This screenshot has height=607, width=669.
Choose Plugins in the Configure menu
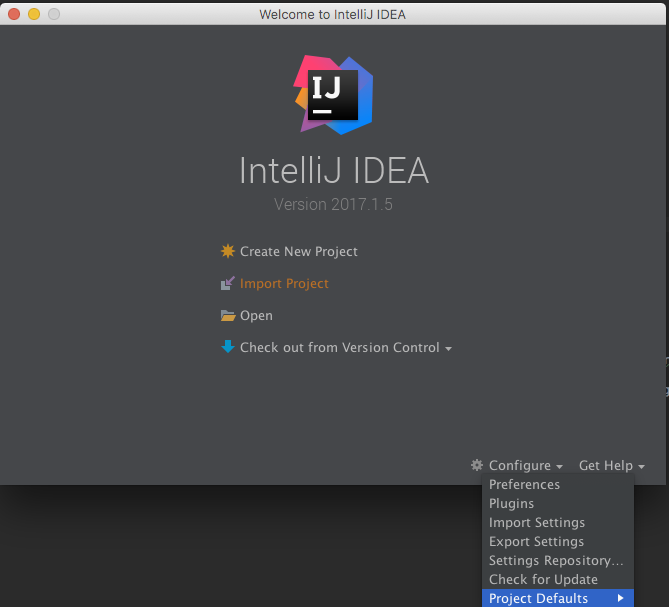click(511, 503)
